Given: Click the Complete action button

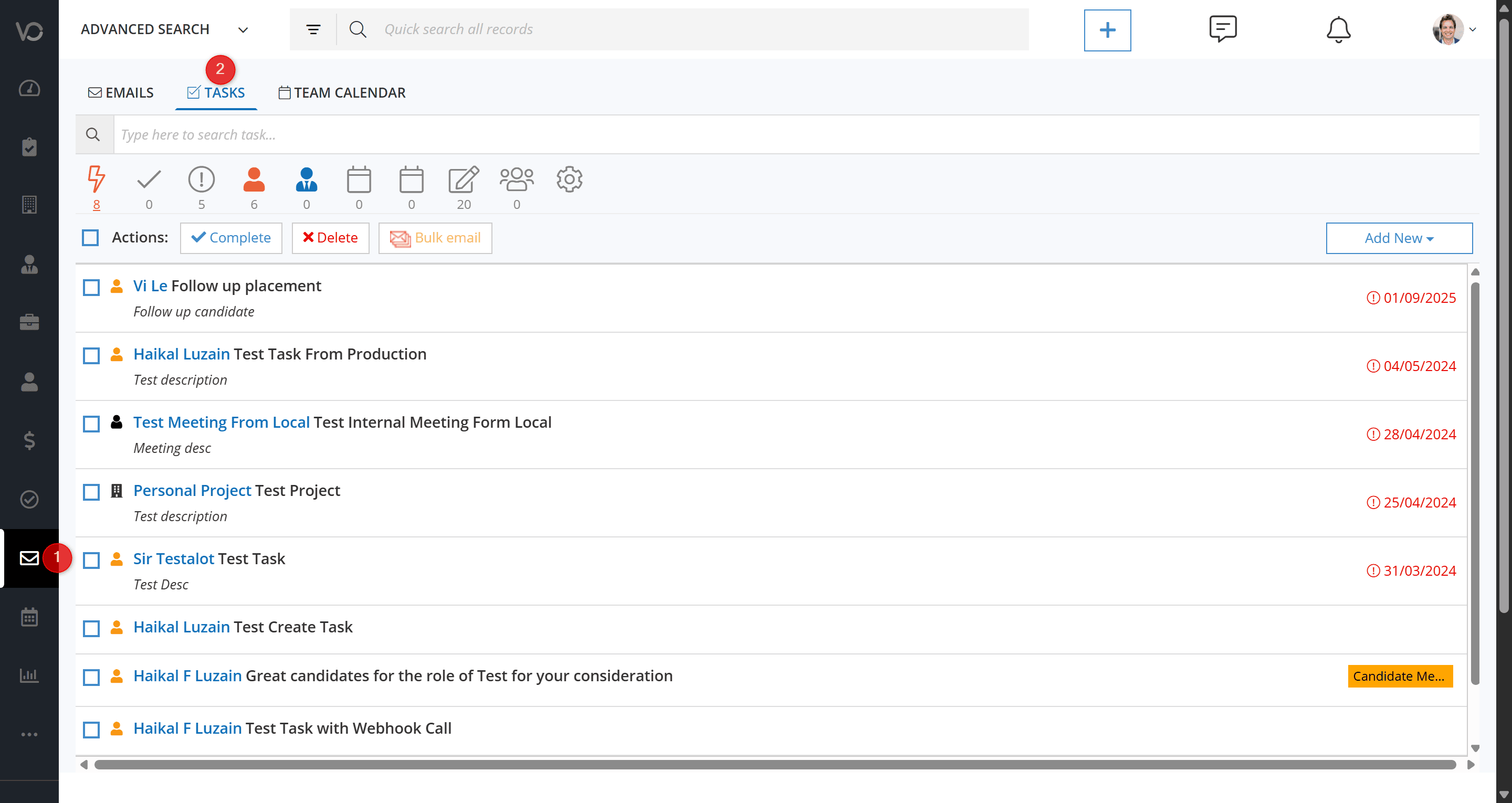Looking at the screenshot, I should 231,238.
